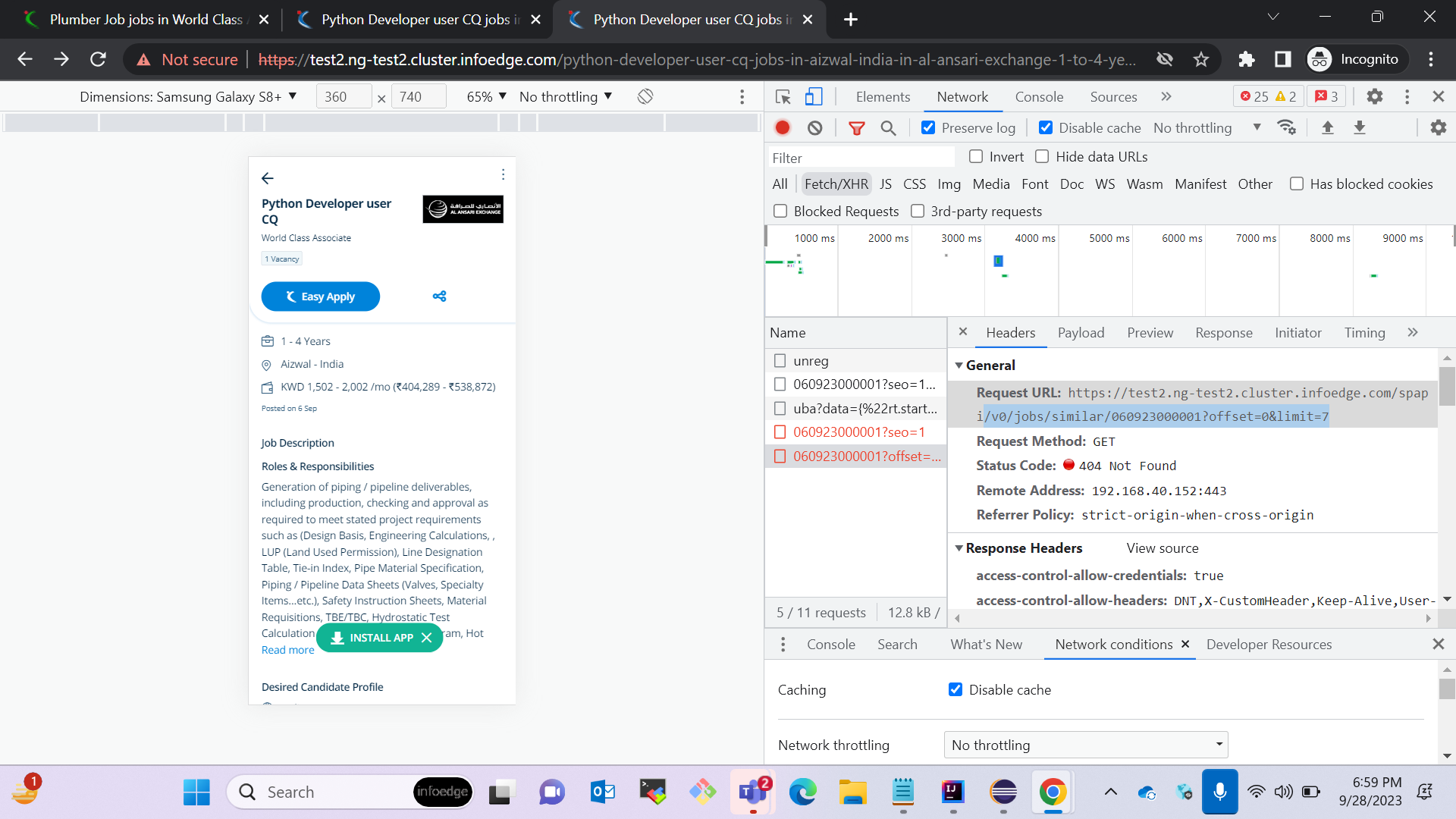Toggle the device toolbar icon
The height and width of the screenshot is (819, 1456).
(814, 96)
